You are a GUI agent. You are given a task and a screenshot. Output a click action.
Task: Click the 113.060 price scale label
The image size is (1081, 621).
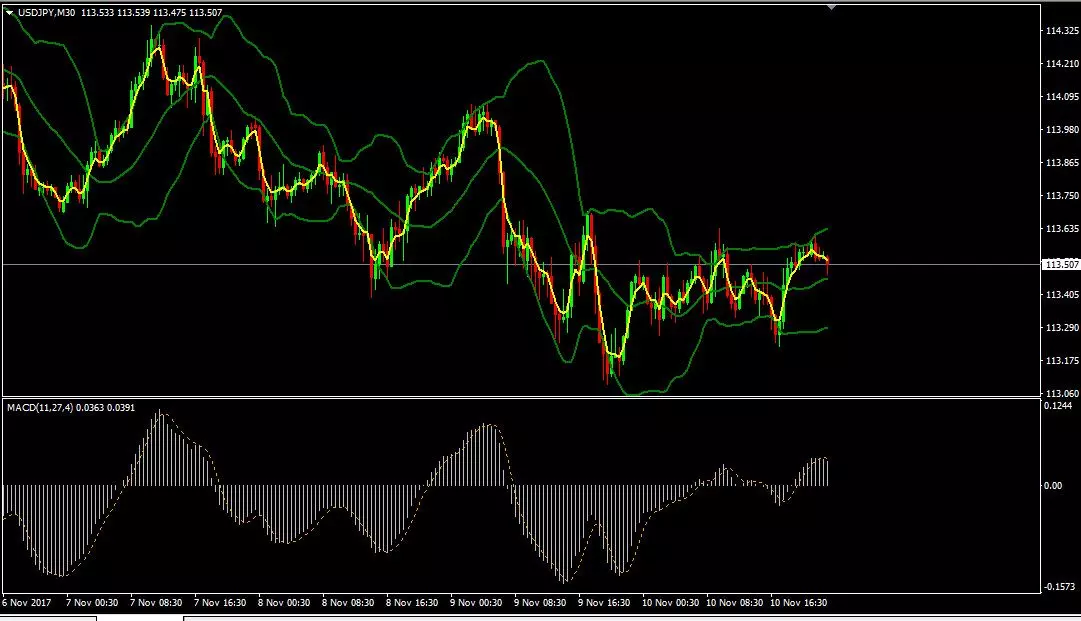(x=1062, y=394)
